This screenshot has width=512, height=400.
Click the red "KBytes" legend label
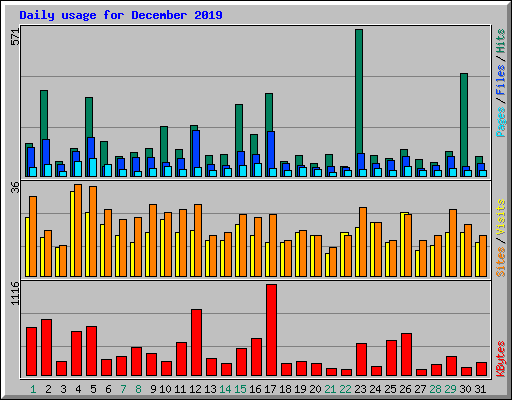pyautogui.click(x=501, y=359)
